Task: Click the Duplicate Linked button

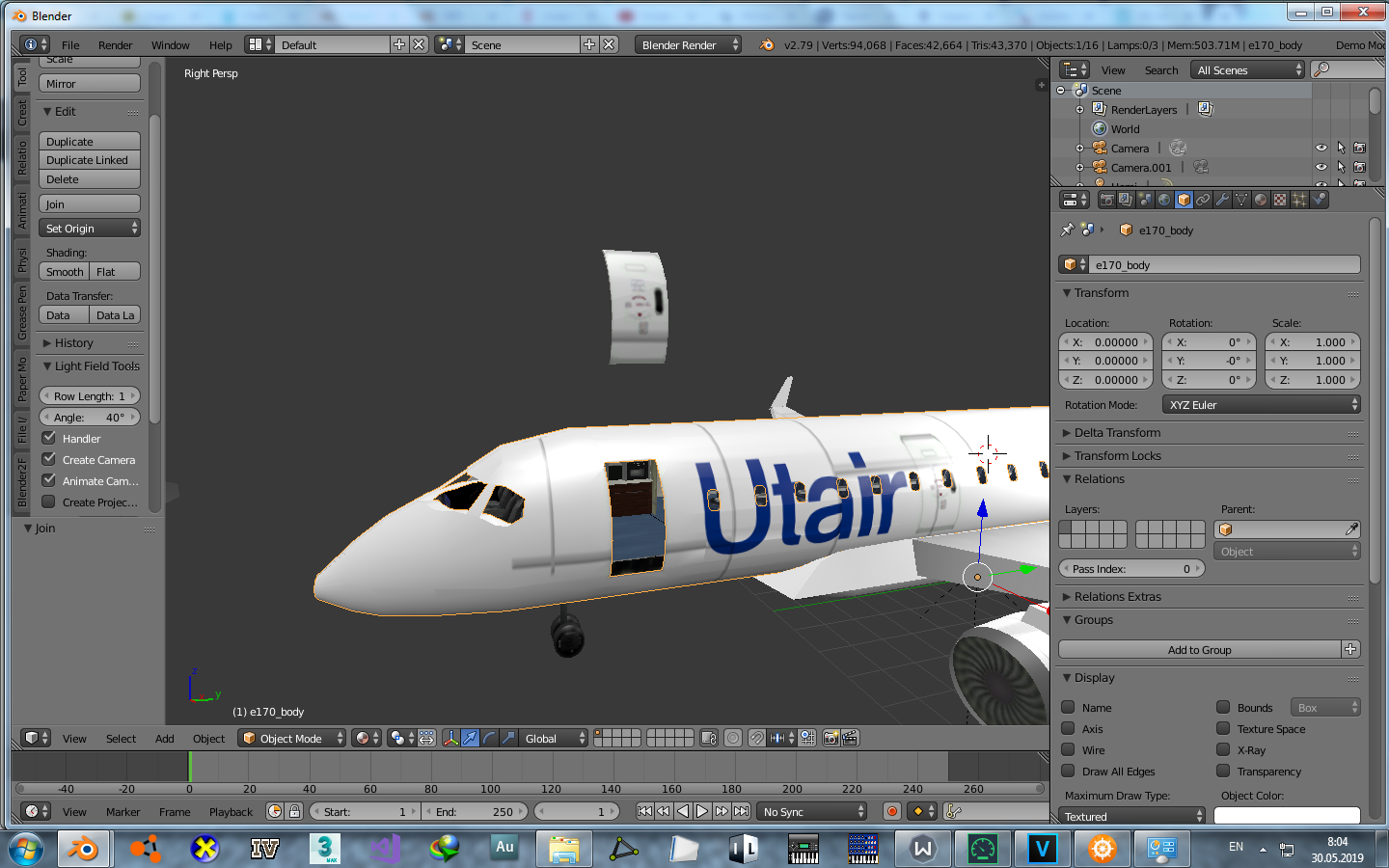Action: point(90,160)
